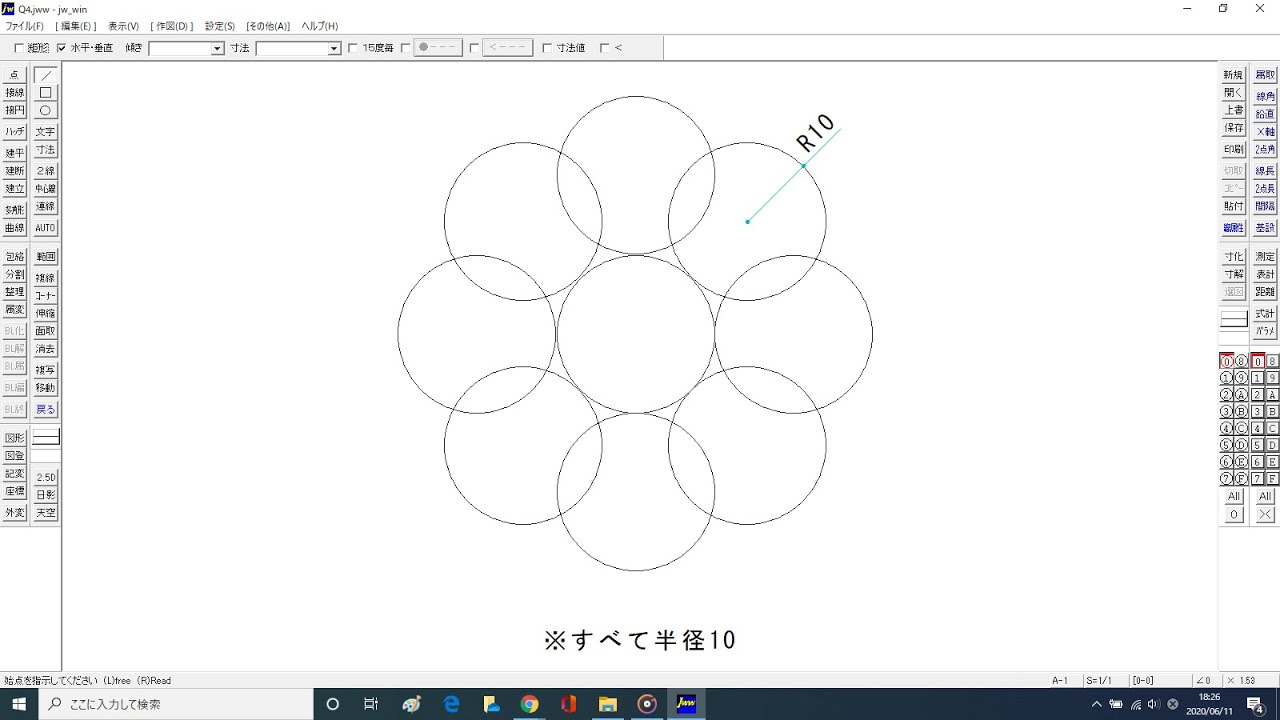Select the line drawing tool icon
The image size is (1280, 720).
click(x=45, y=75)
